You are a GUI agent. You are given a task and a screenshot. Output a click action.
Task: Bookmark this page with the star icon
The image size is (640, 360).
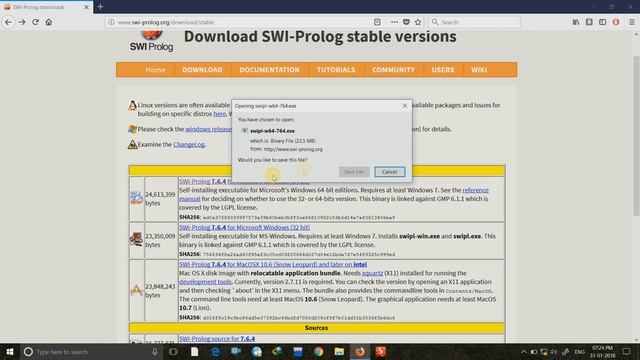click(418, 22)
